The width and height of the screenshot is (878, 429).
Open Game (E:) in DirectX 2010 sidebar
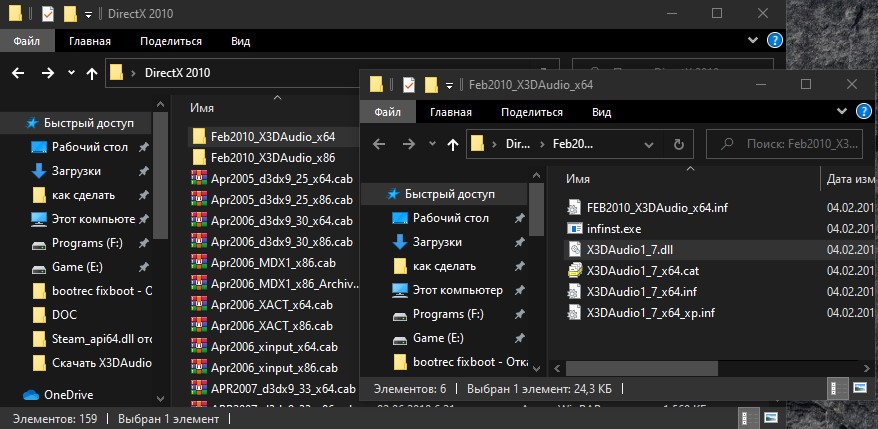pos(77,267)
